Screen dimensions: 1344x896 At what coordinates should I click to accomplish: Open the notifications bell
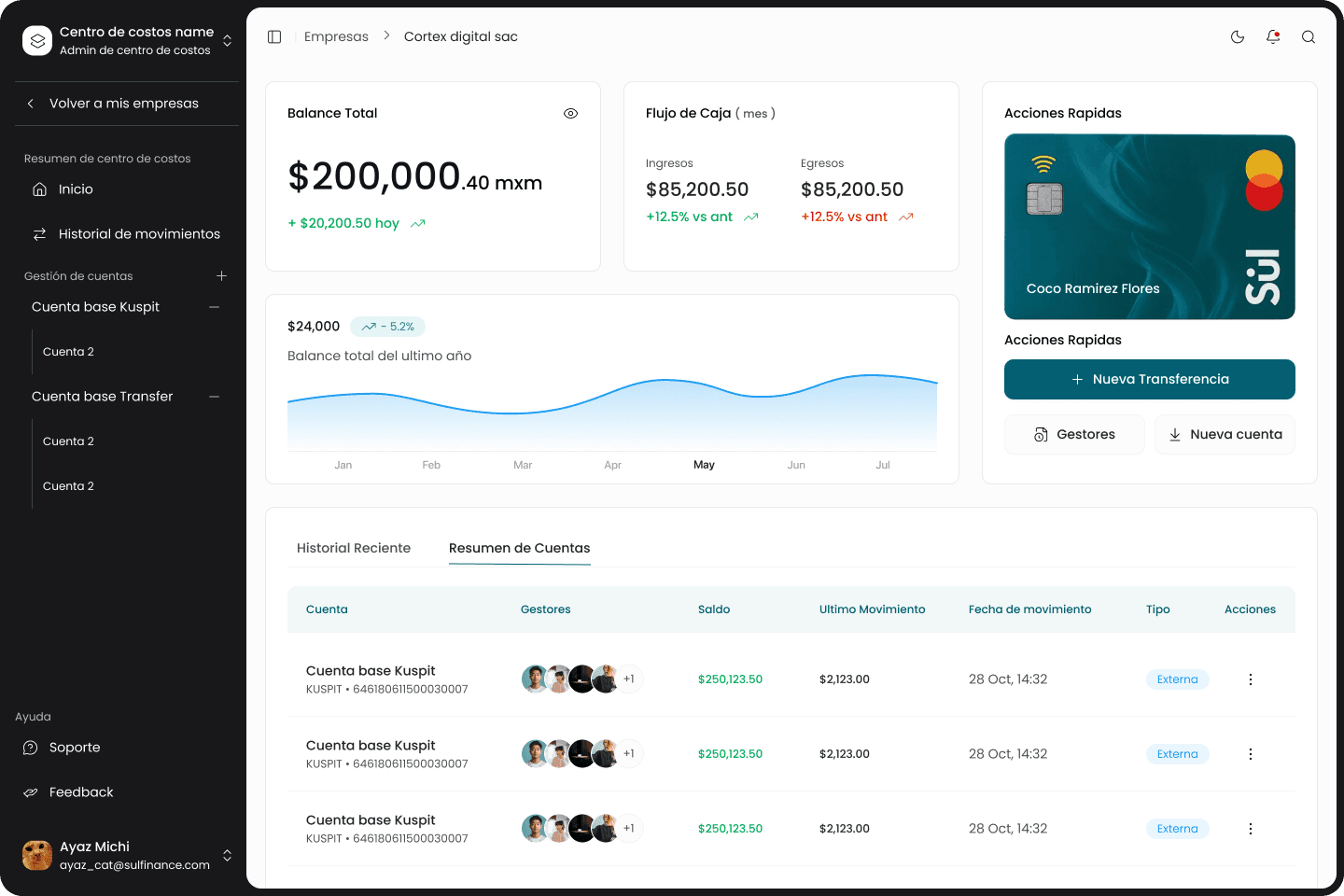(x=1273, y=36)
